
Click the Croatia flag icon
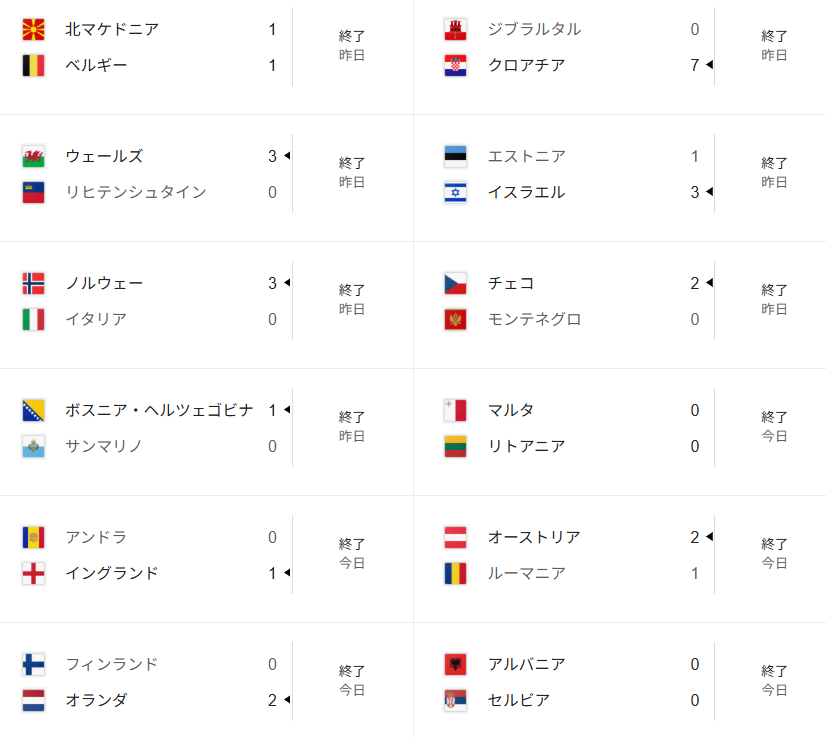coord(456,66)
